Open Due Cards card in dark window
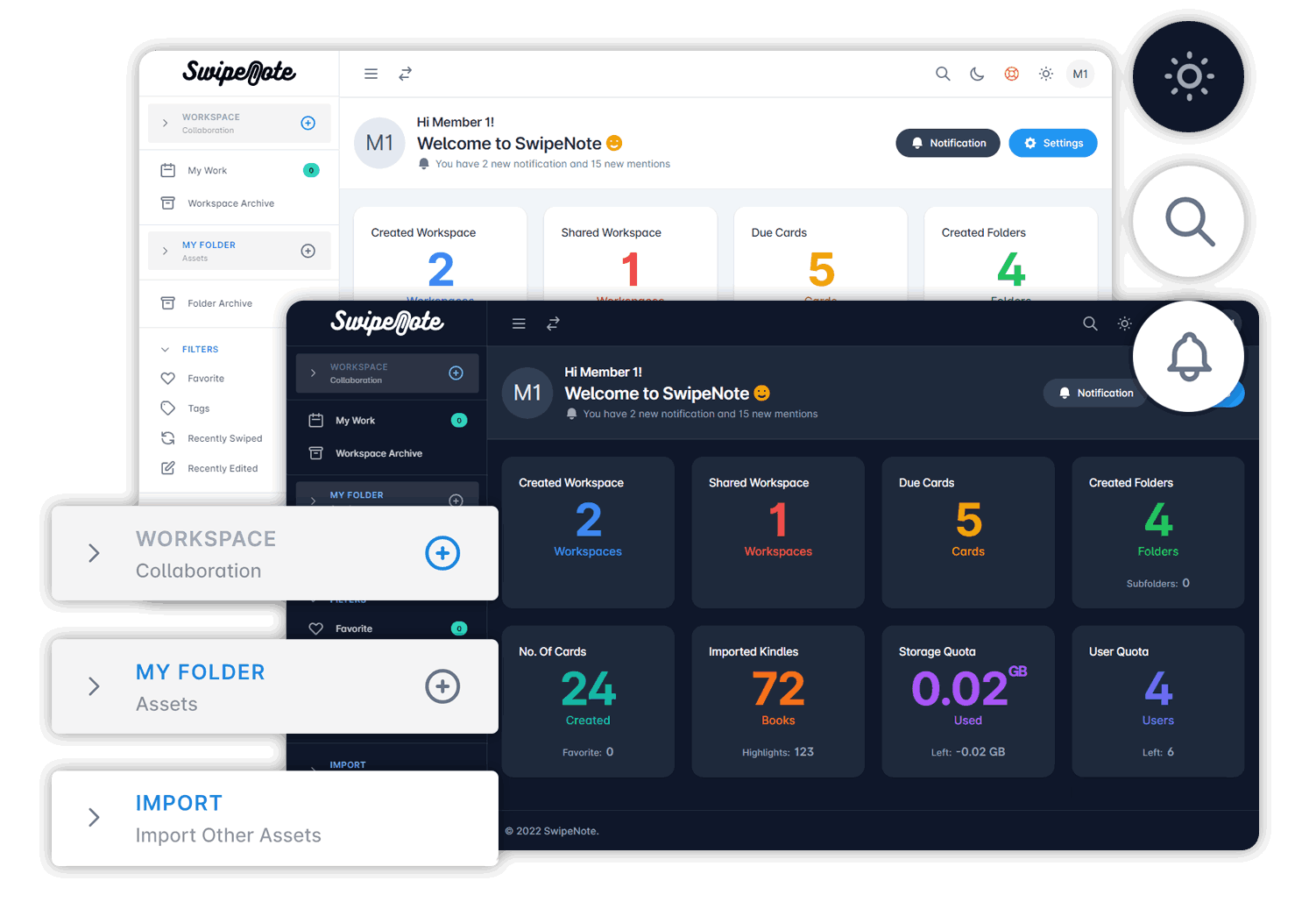Screen dimensions: 1316x909 coord(968,532)
